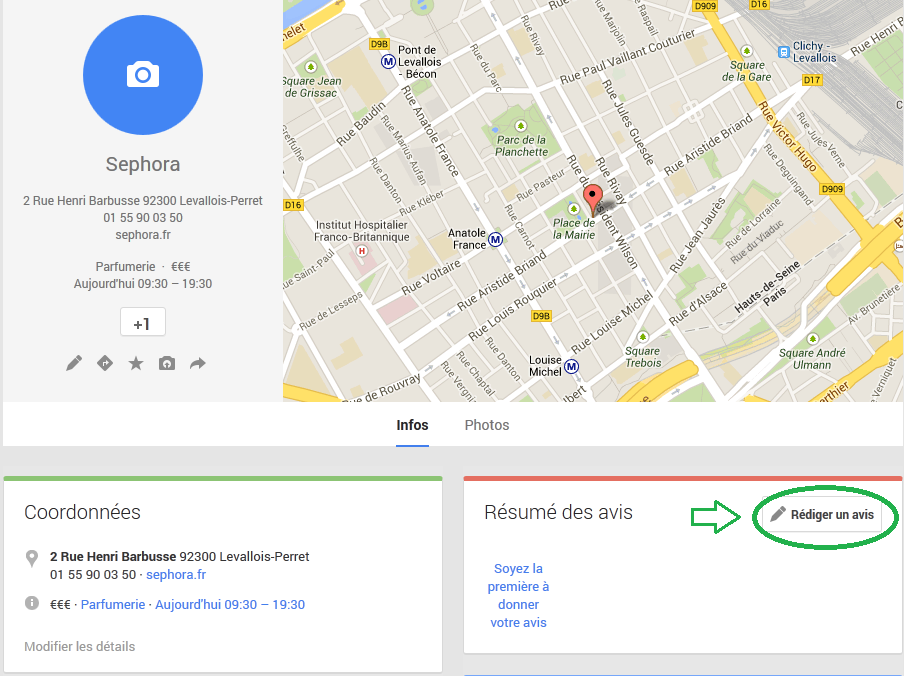Image resolution: width=904 pixels, height=676 pixels.
Task: Click the Anatole France metro station icon
Action: (495, 240)
